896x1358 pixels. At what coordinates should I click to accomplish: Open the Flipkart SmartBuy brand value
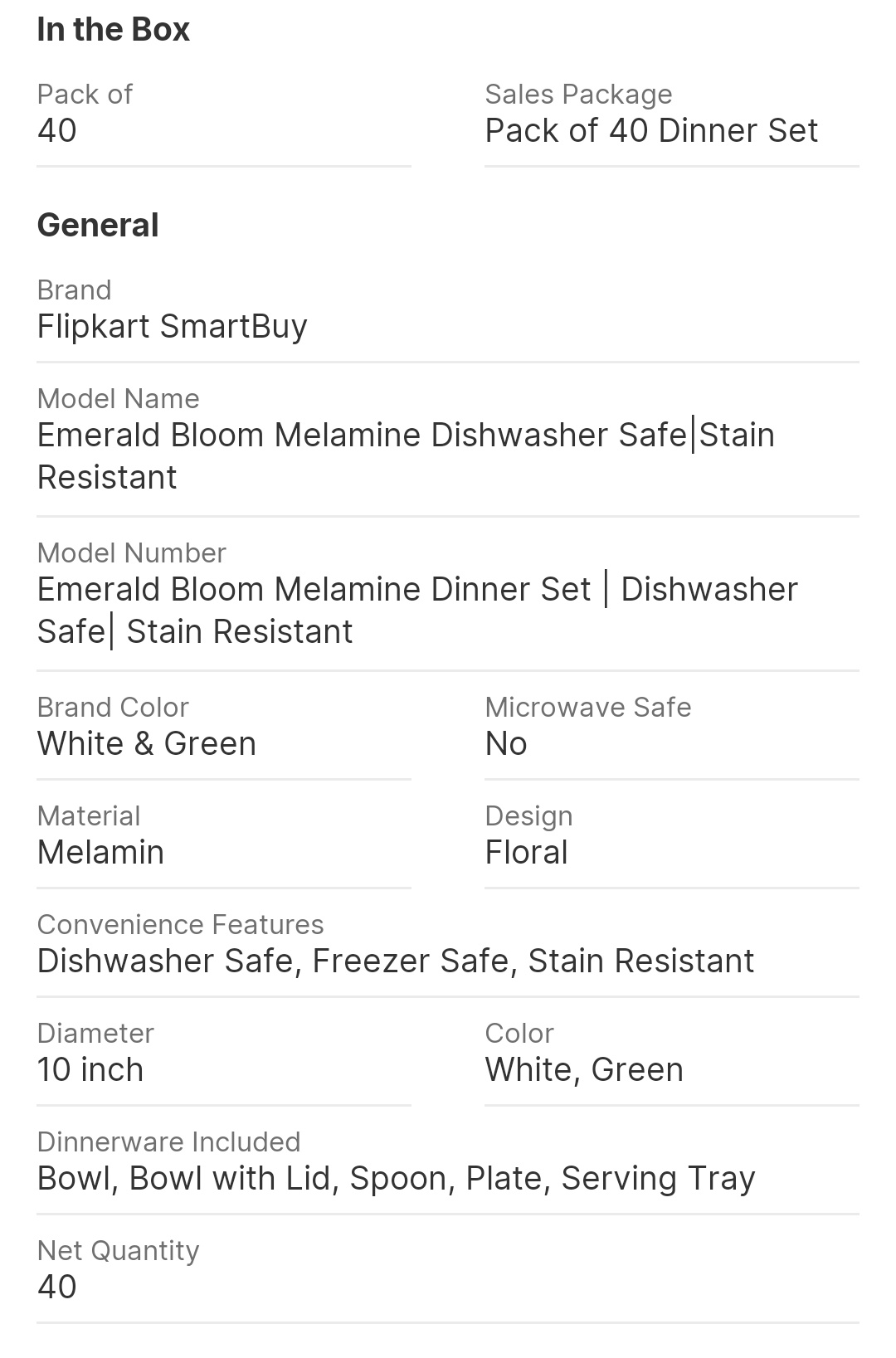click(172, 326)
